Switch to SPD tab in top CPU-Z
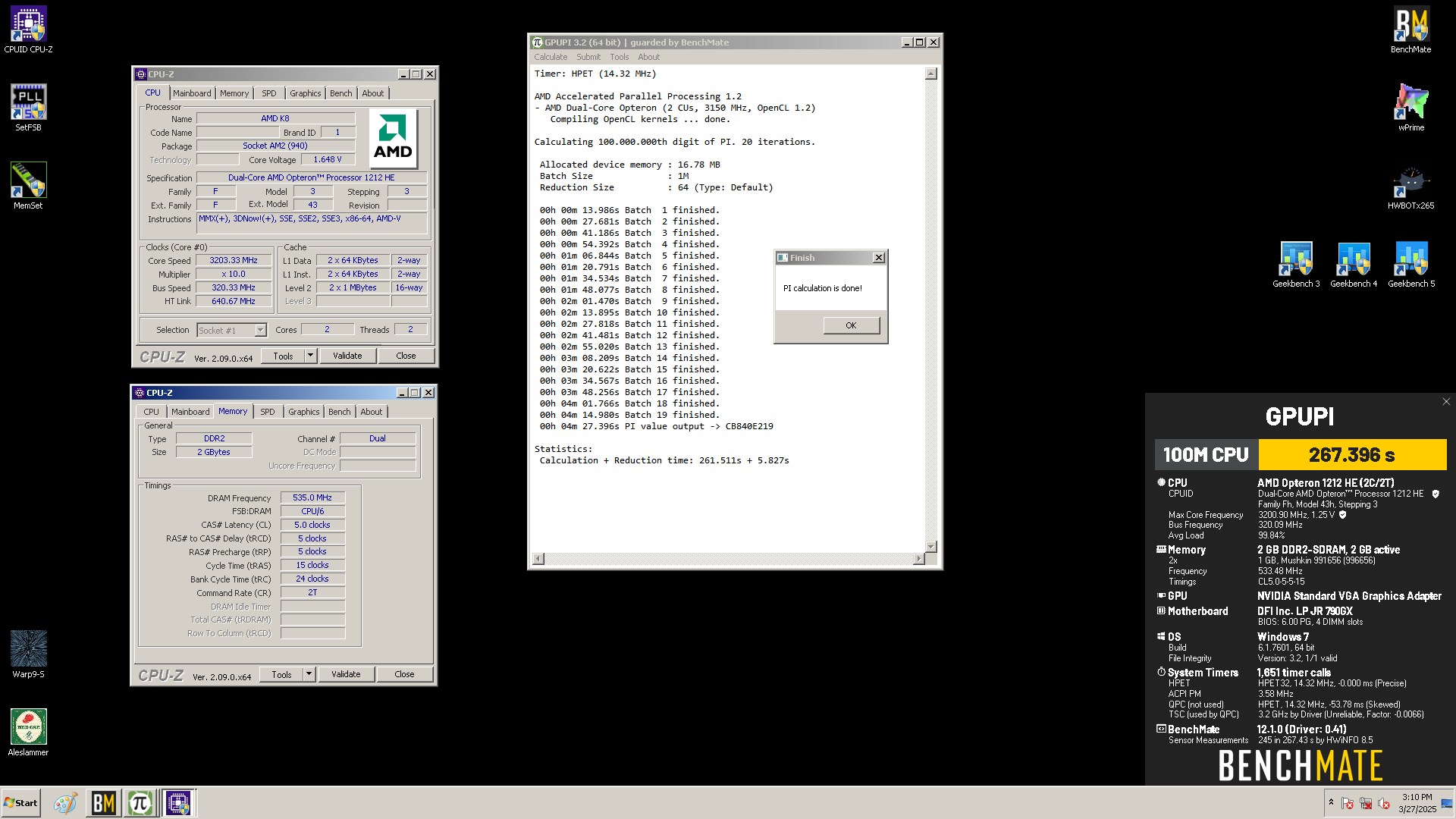The height and width of the screenshot is (819, 1456). tap(268, 93)
